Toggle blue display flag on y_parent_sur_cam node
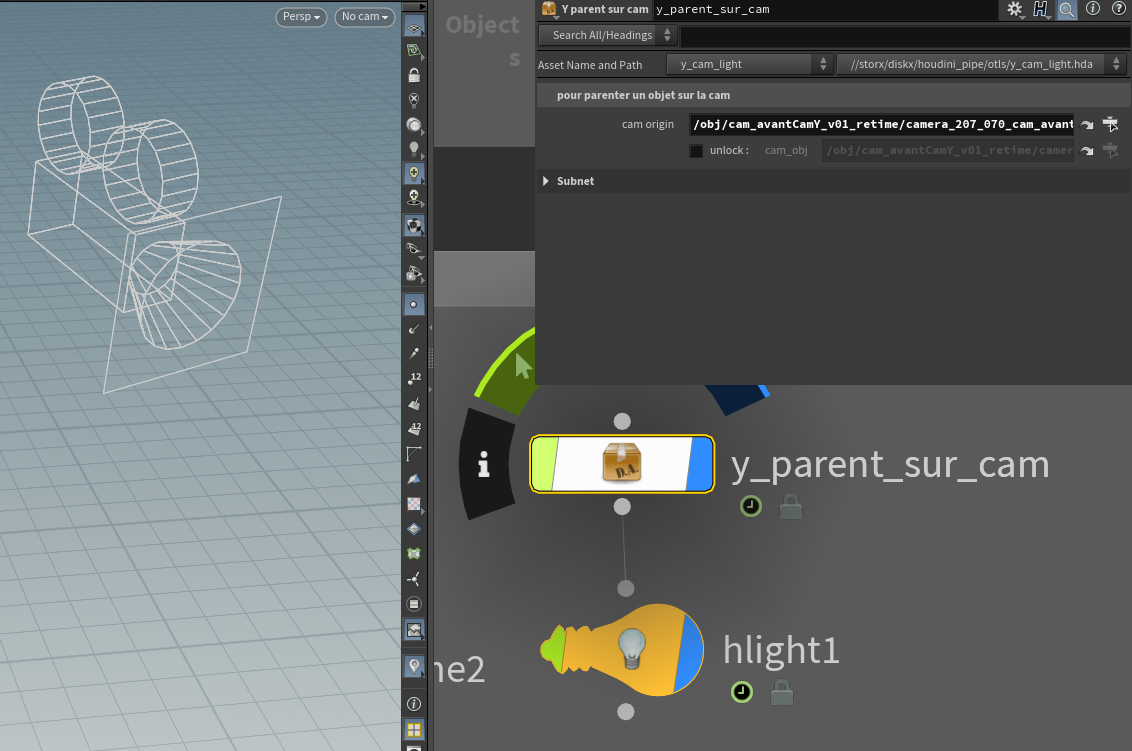Viewport: 1132px width, 751px height. click(x=700, y=464)
